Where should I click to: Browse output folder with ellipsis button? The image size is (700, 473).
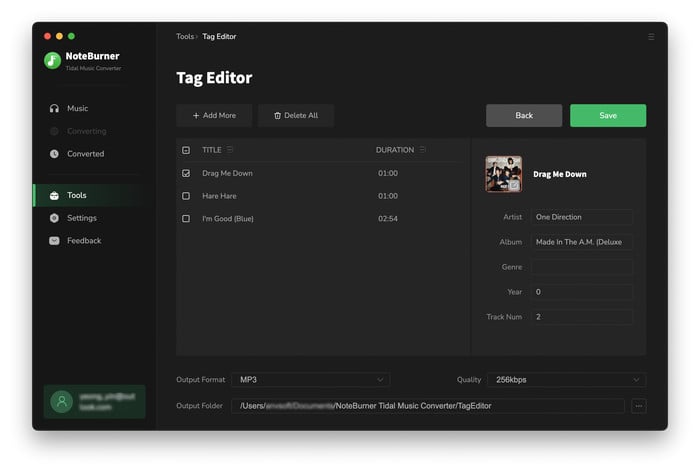click(638, 406)
